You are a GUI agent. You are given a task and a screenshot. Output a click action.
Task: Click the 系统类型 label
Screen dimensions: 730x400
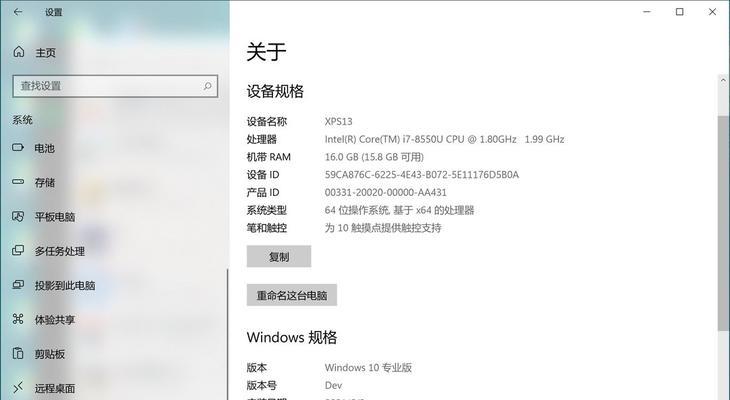267,210
